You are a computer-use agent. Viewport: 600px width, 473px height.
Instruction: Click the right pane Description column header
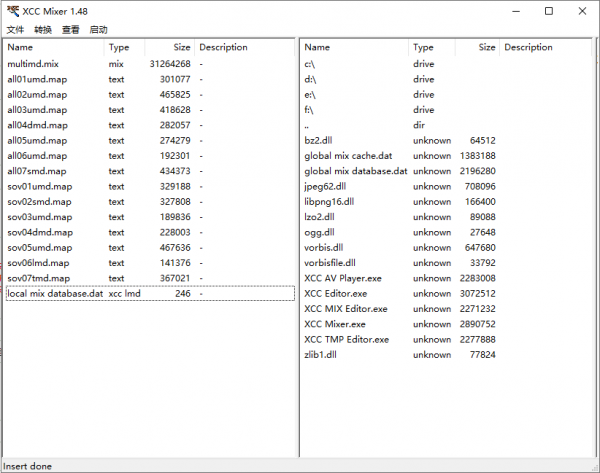[545, 47]
